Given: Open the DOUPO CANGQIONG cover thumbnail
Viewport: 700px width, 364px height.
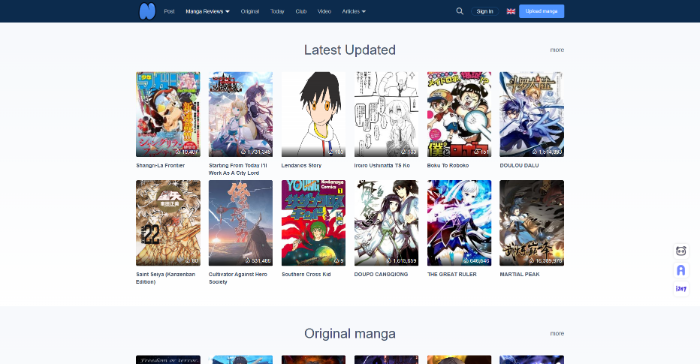Looking at the screenshot, I should (x=386, y=223).
